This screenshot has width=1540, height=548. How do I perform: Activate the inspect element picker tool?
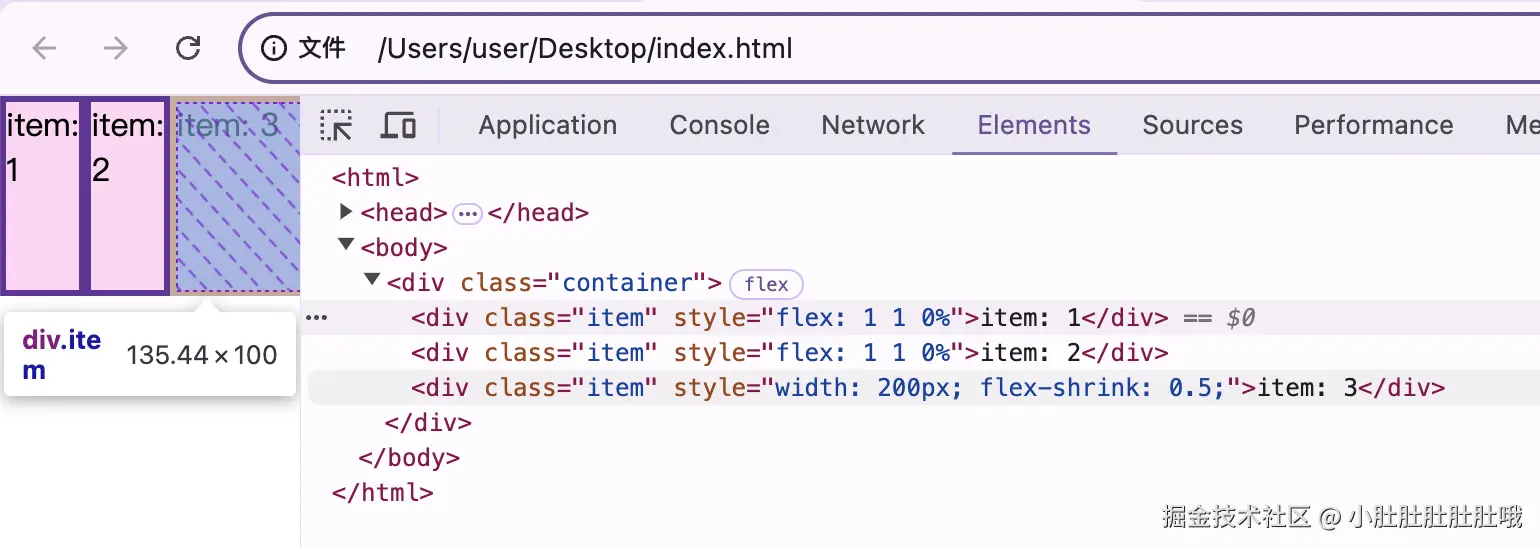[336, 125]
